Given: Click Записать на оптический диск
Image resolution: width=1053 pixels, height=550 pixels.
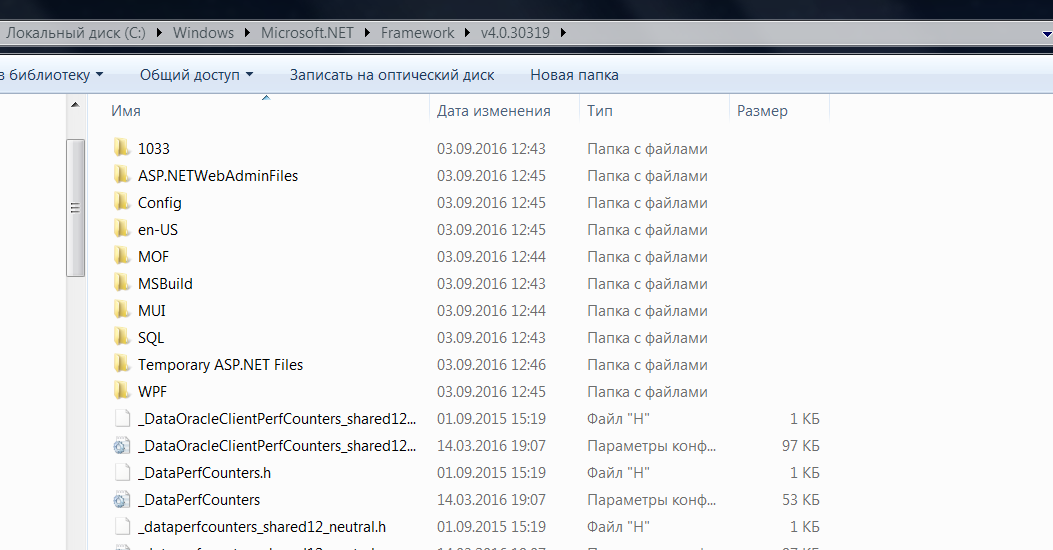Looking at the screenshot, I should 392,75.
